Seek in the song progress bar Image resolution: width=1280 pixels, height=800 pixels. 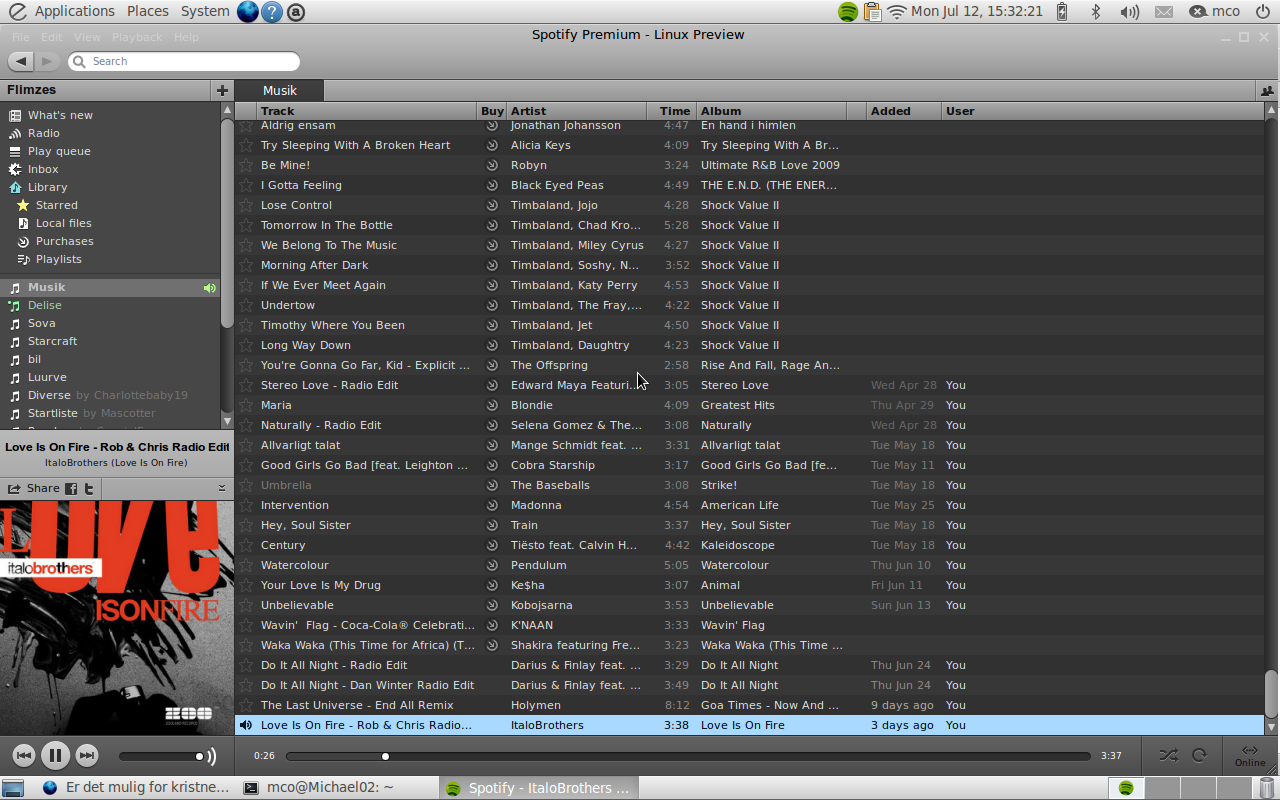[688, 756]
